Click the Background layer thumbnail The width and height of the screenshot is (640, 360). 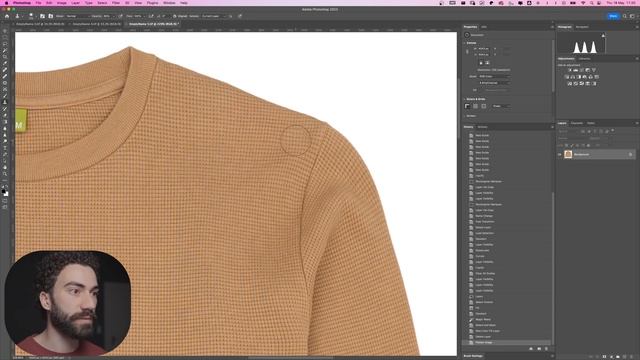[x=568, y=154]
